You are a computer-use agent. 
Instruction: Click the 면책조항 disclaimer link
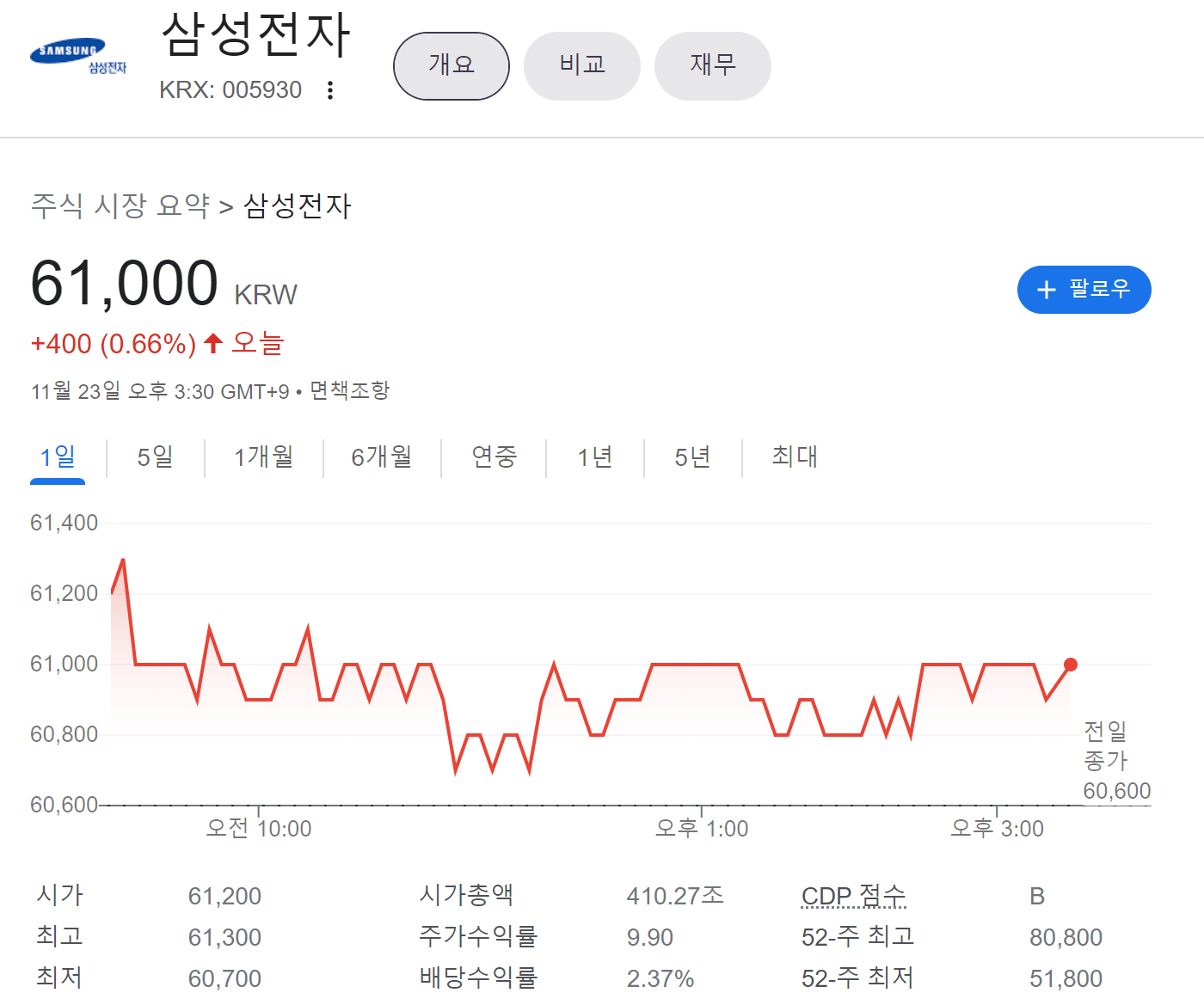[x=350, y=391]
